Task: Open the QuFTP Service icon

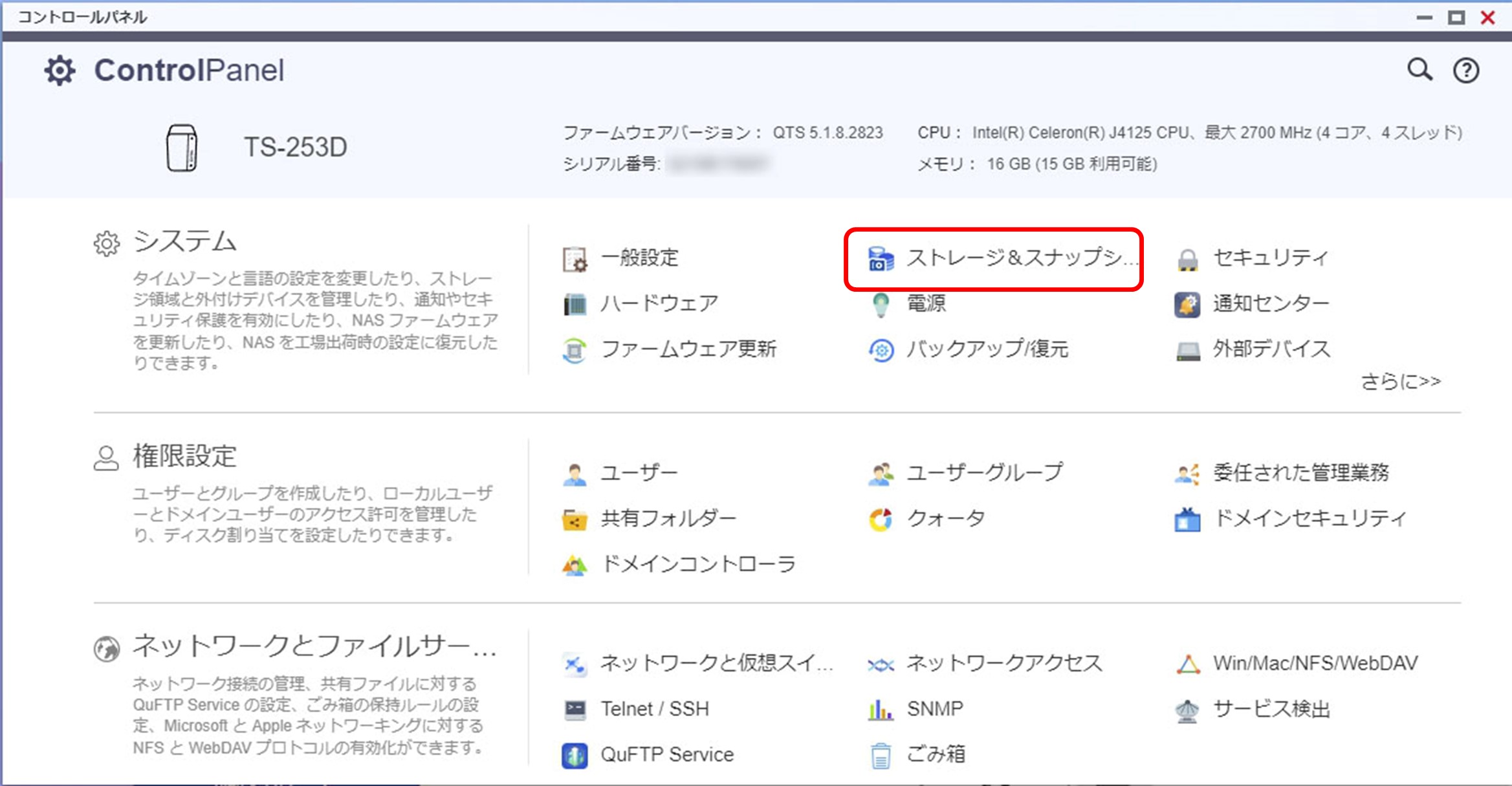Action: pos(575,754)
